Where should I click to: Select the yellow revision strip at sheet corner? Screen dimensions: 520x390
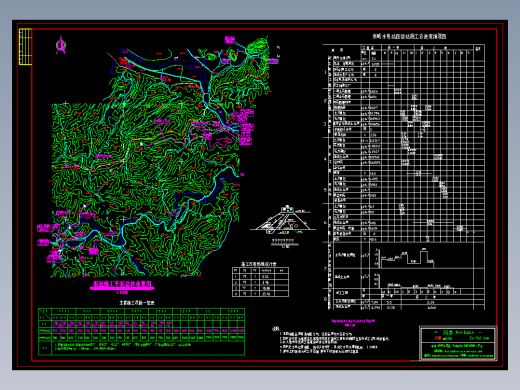pos(25,47)
